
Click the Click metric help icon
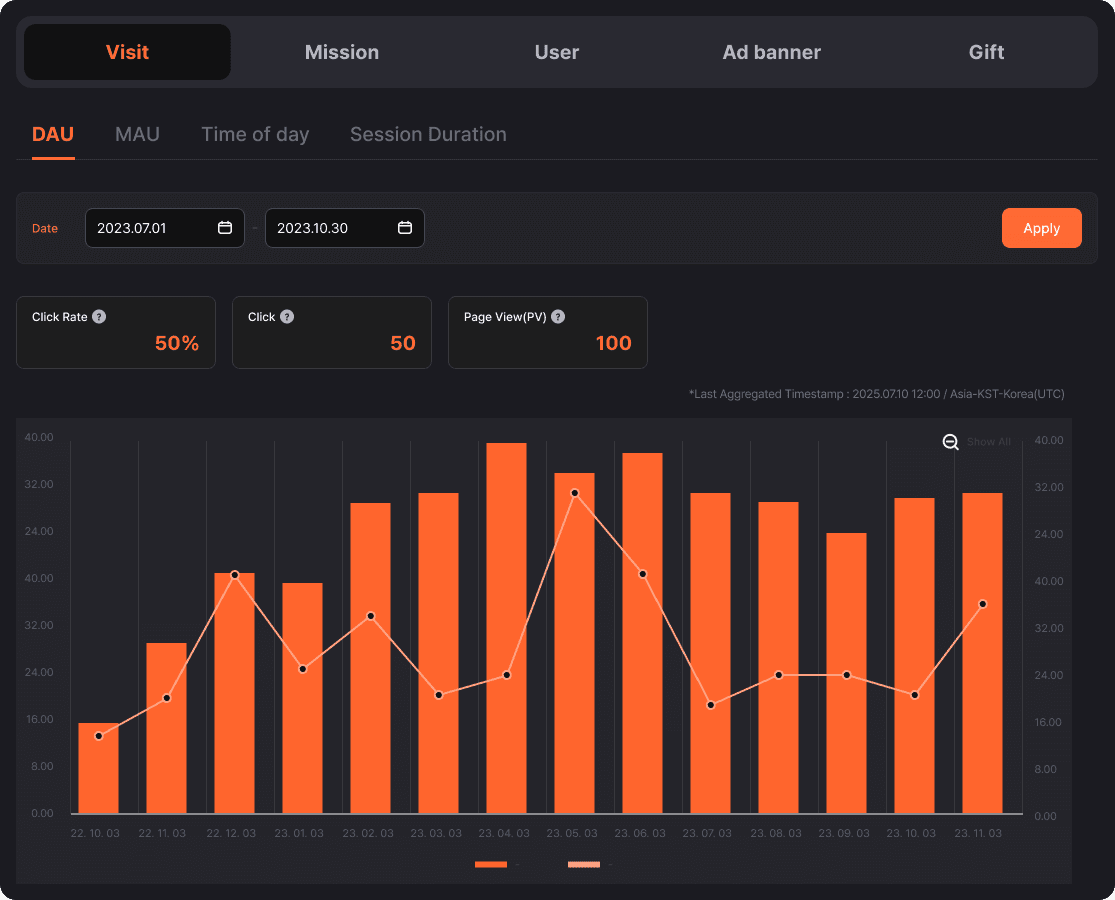(x=287, y=317)
